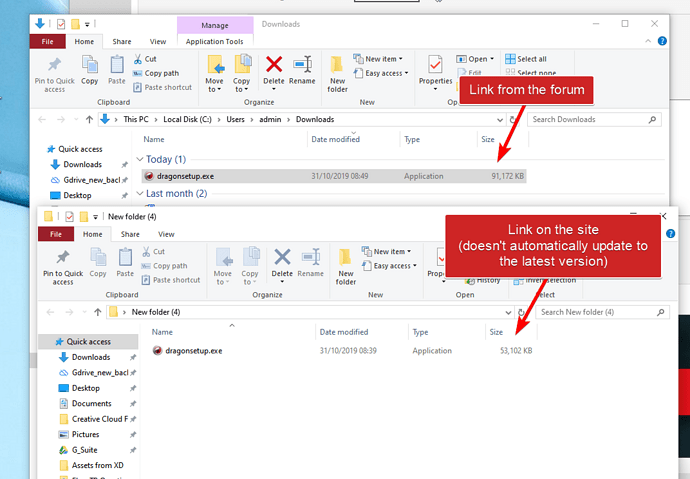Click Local Disk (C:) in address path
The height and width of the screenshot is (479, 690).
187,119
